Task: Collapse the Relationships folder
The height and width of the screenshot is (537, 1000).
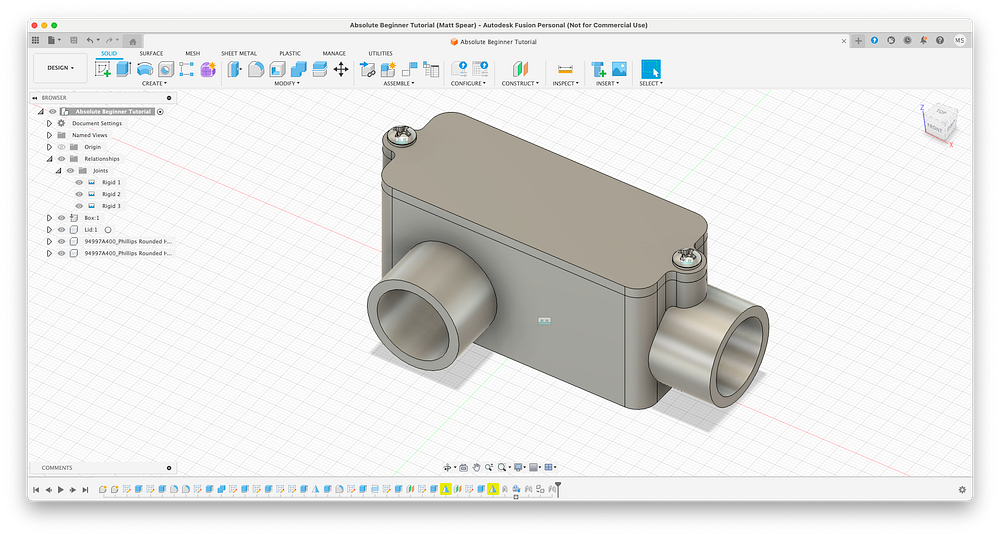Action: 49,159
